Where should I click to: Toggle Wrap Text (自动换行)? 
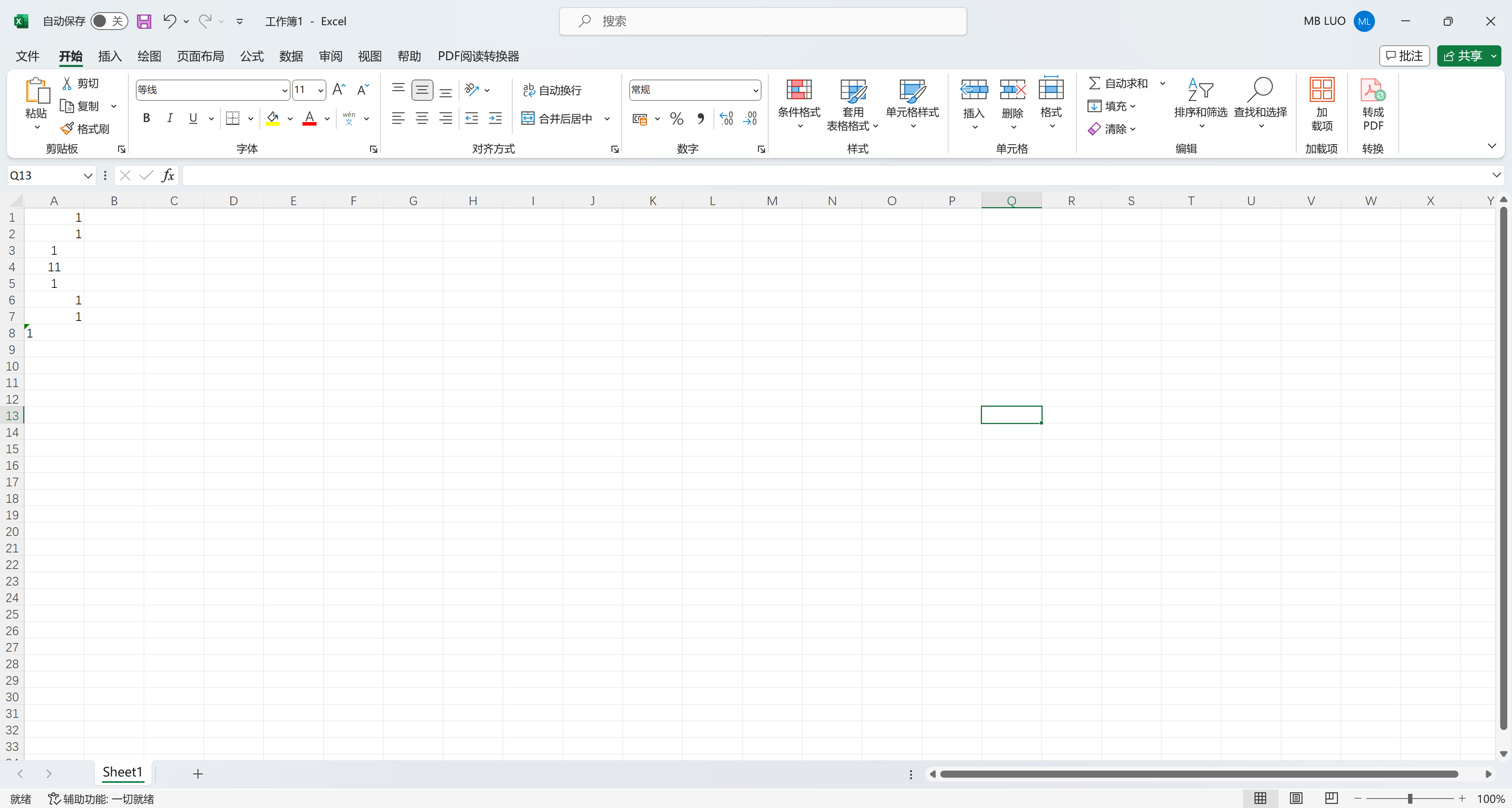click(x=552, y=90)
